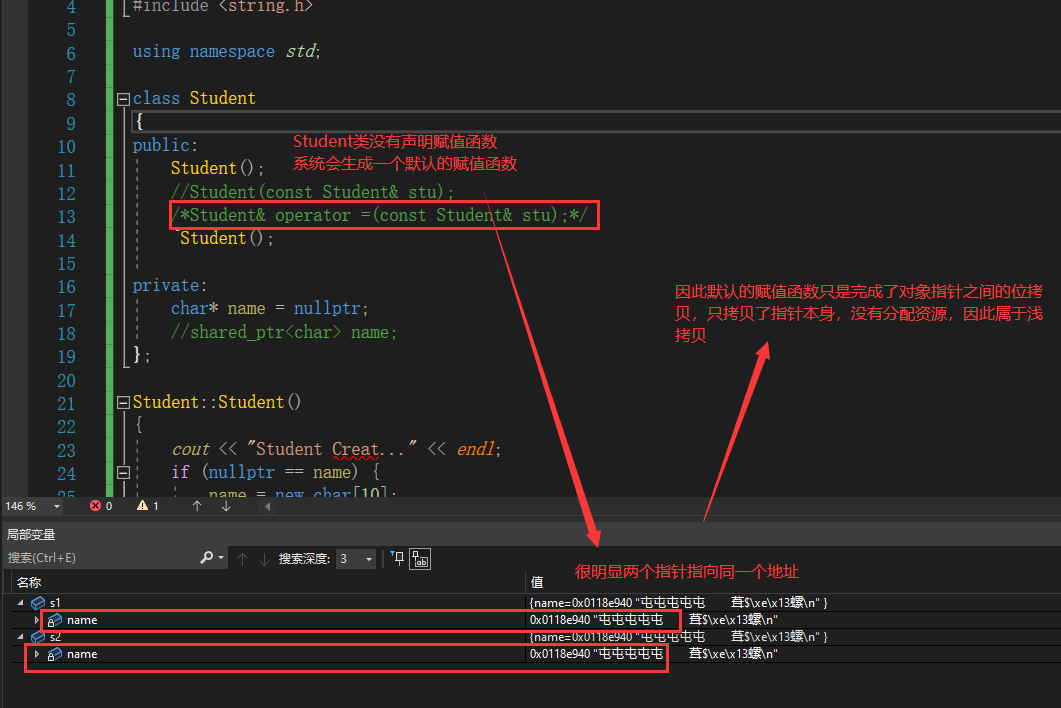Click the locals search box 搜索(Ctrl+E)

coord(101,558)
